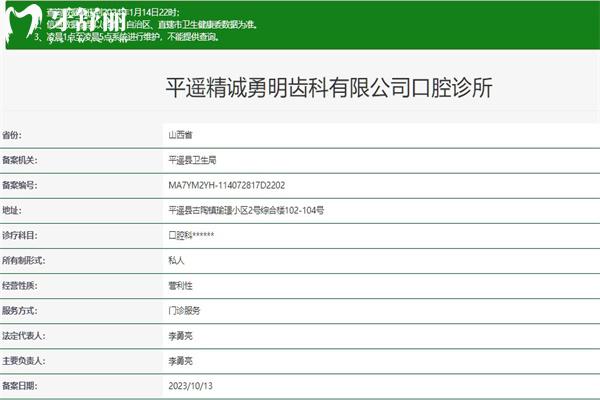Click the banner notice about 凌晨1点至凌晨5点 maintenance
Viewport: 600px width, 400px height.
click(127, 37)
